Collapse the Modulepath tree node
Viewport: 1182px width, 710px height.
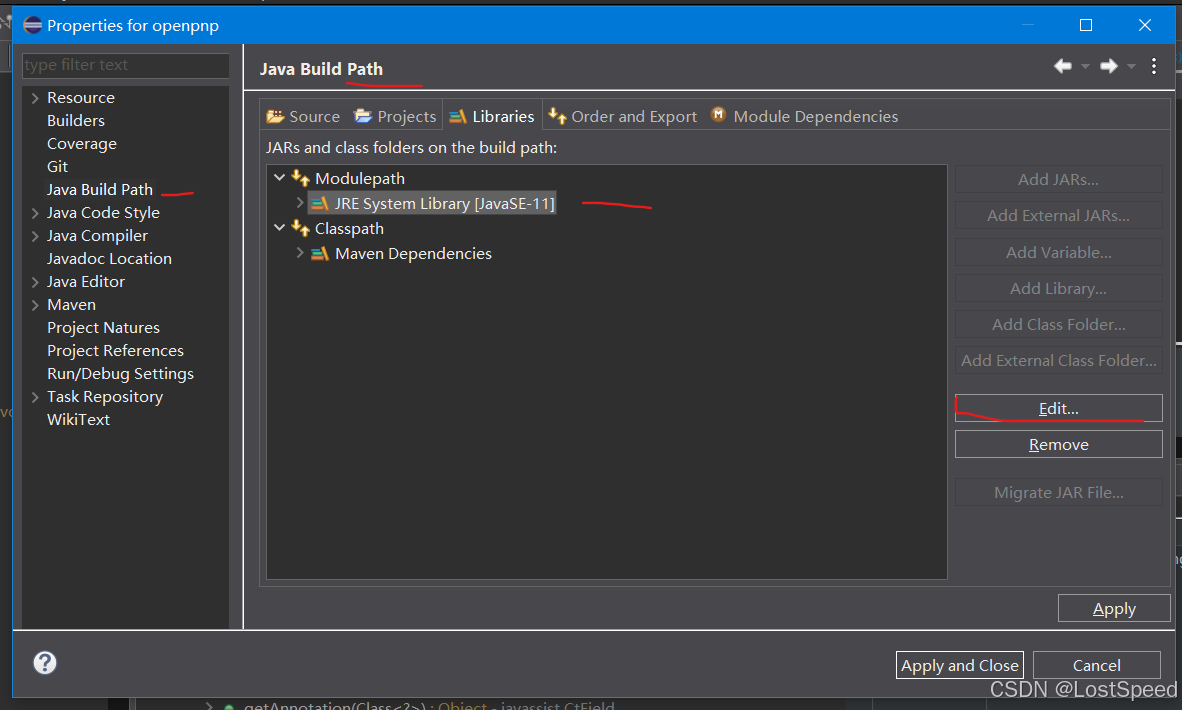pyautogui.click(x=279, y=178)
